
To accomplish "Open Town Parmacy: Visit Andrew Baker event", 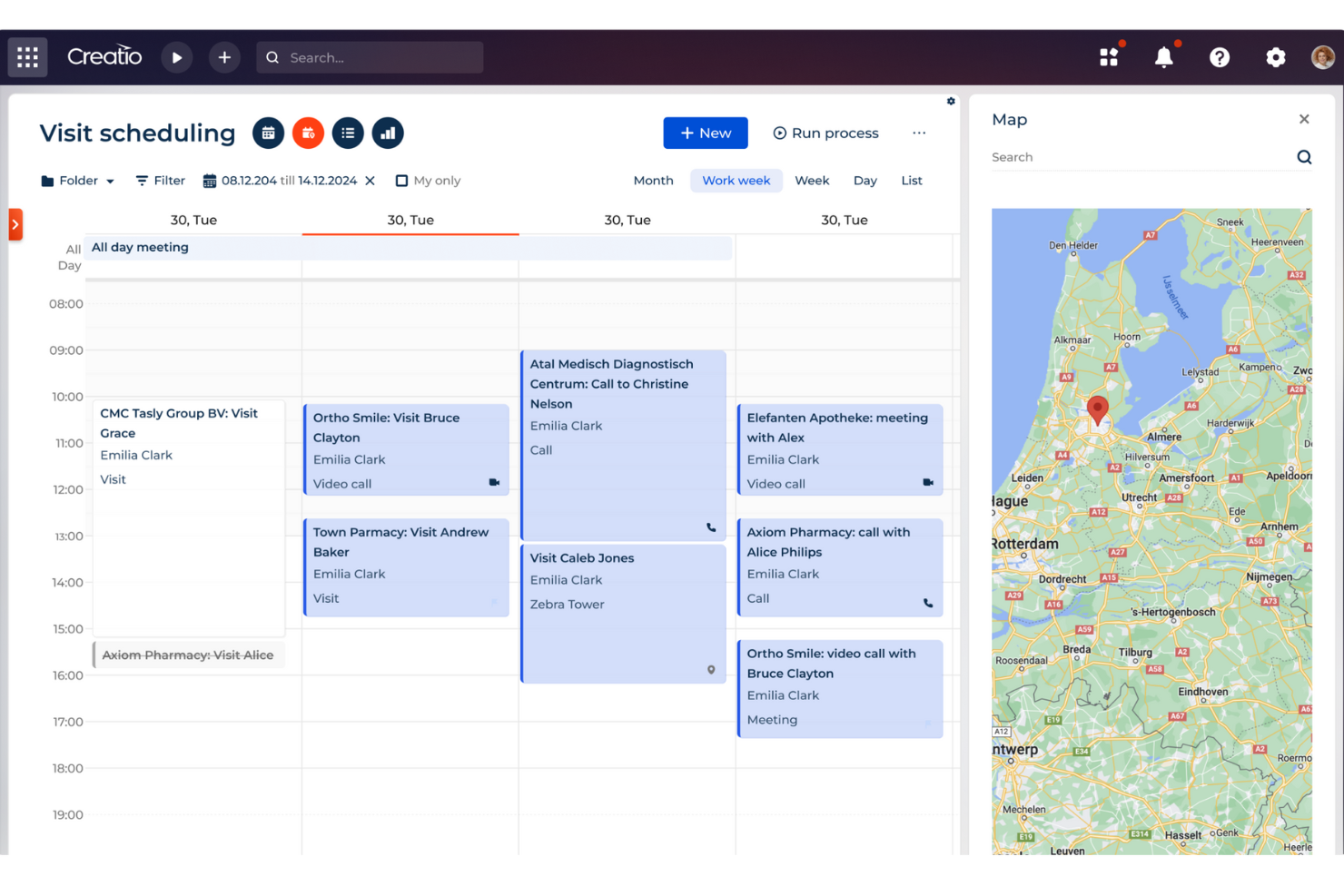I will point(406,567).
